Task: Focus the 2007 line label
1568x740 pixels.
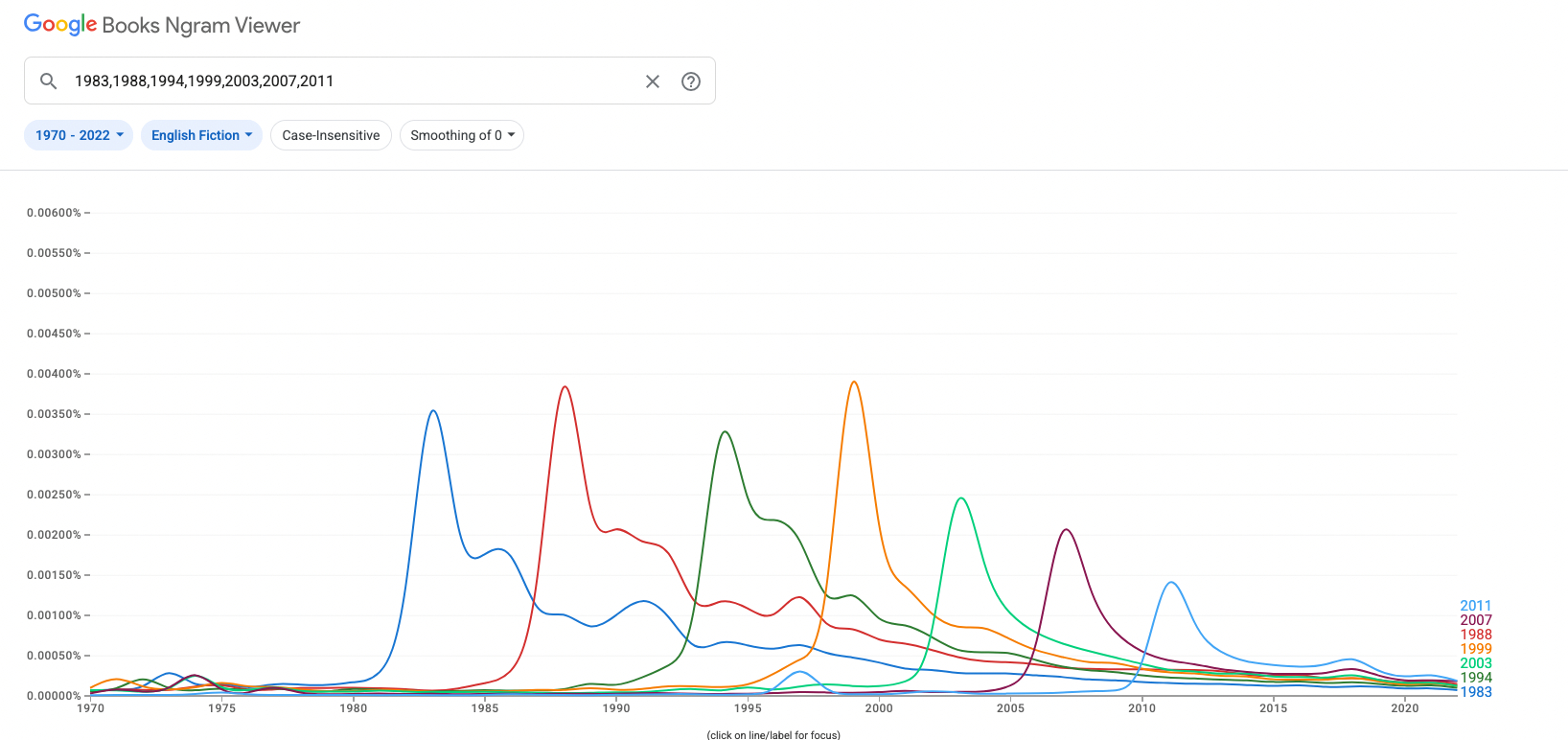Action: (1475, 620)
